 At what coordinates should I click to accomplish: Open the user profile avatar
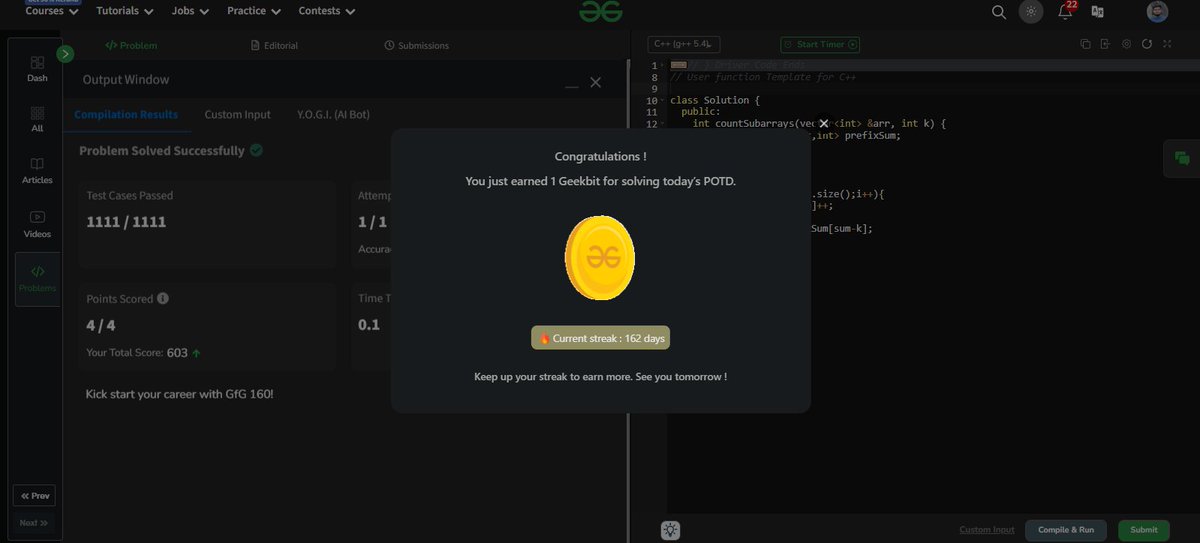tap(1157, 12)
